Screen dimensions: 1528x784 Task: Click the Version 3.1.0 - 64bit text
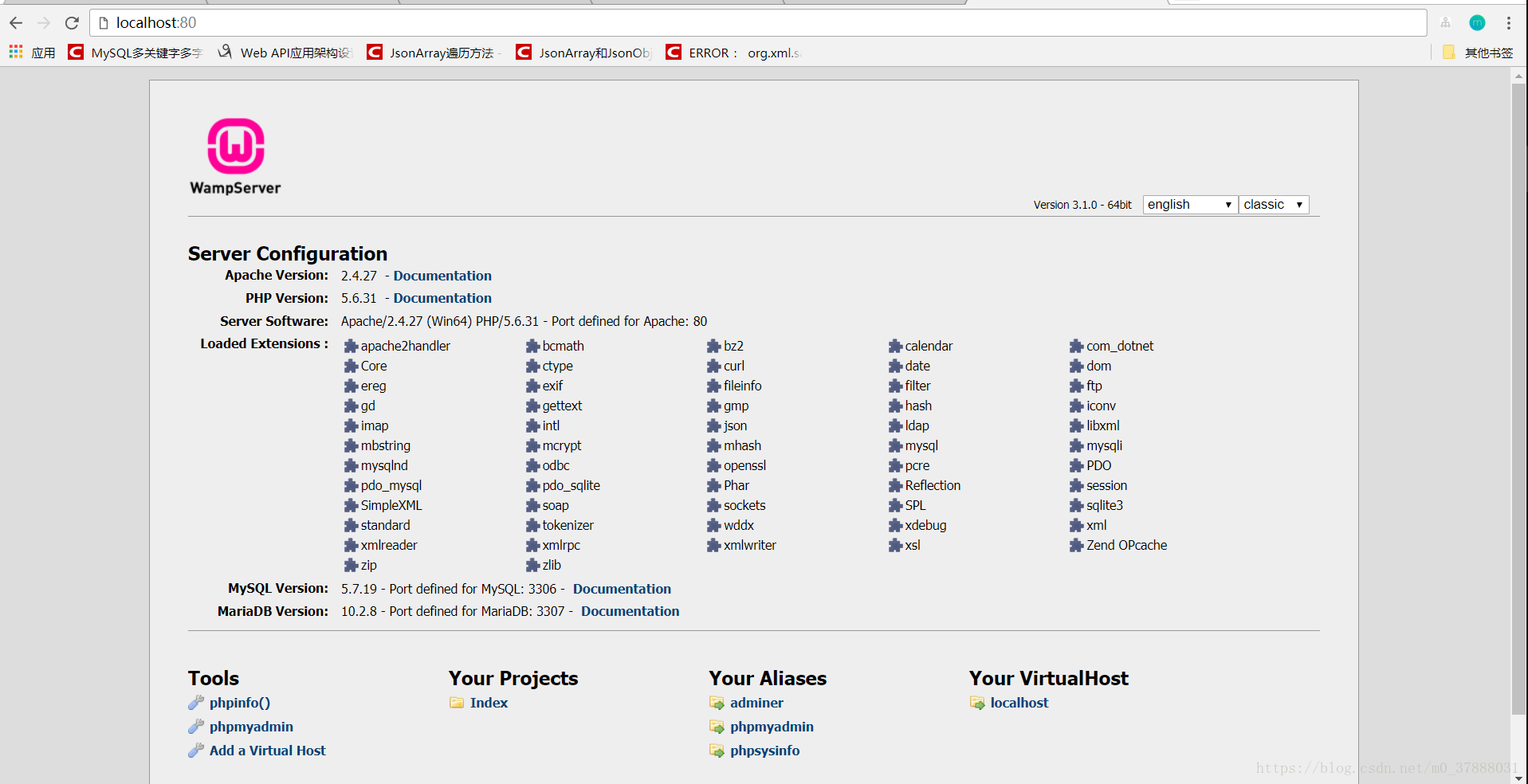(1082, 205)
